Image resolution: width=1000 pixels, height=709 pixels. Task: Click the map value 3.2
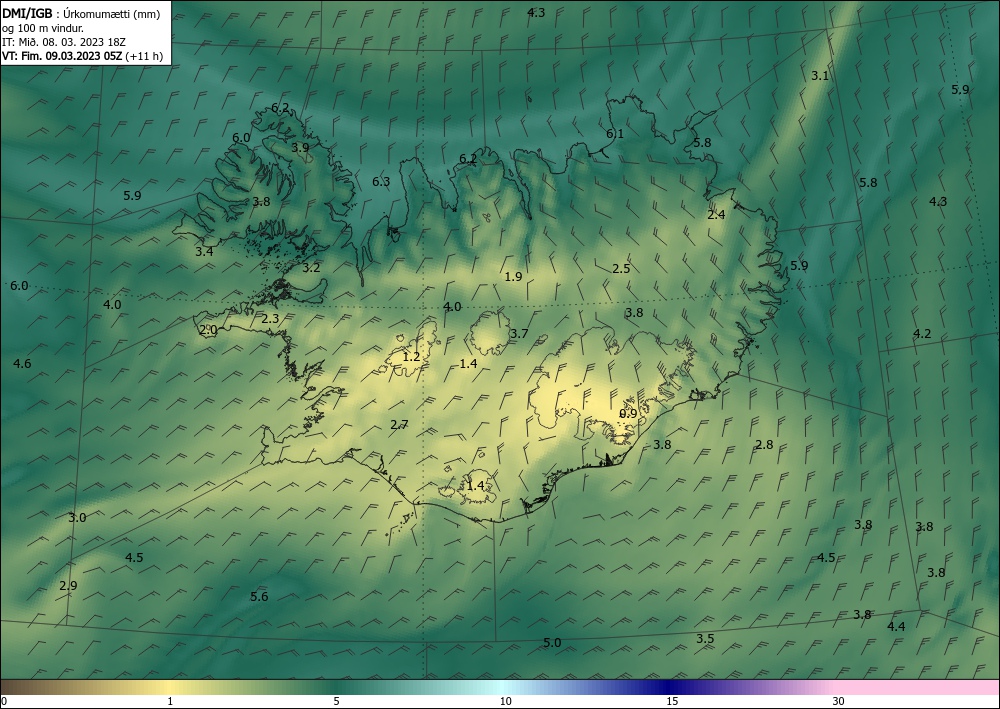(x=311, y=268)
